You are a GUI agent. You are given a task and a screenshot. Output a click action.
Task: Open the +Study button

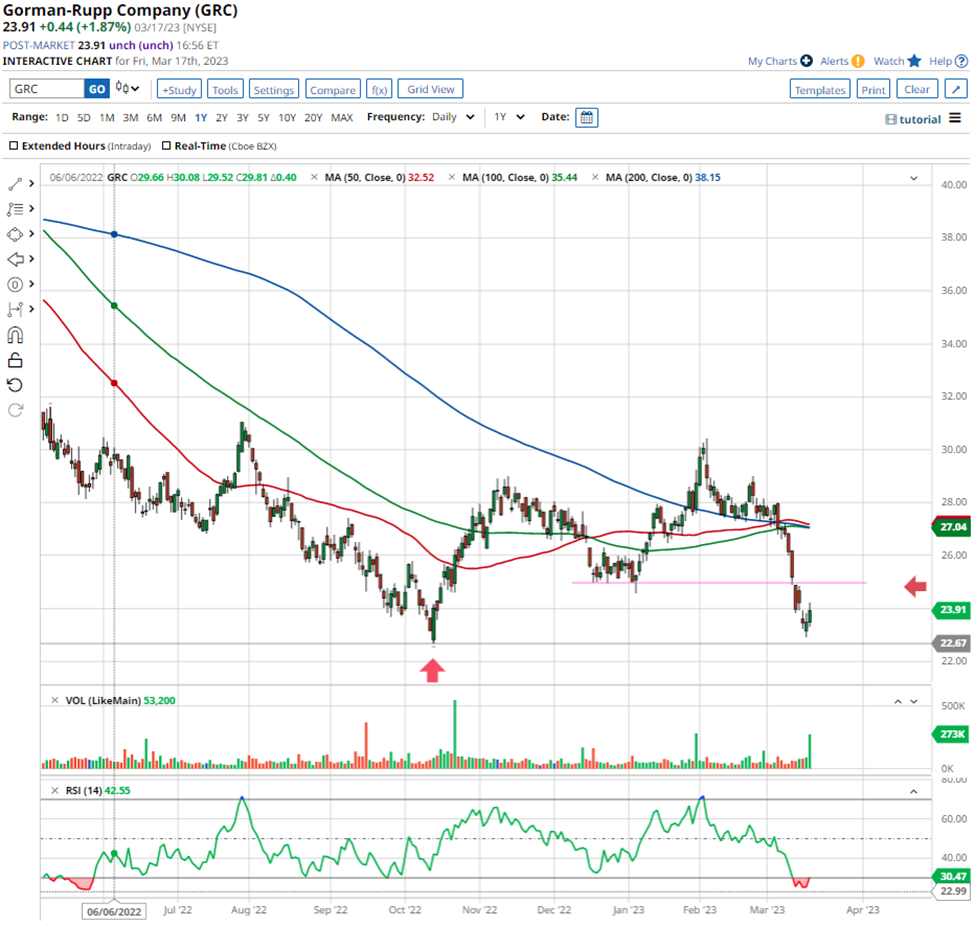pyautogui.click(x=180, y=89)
